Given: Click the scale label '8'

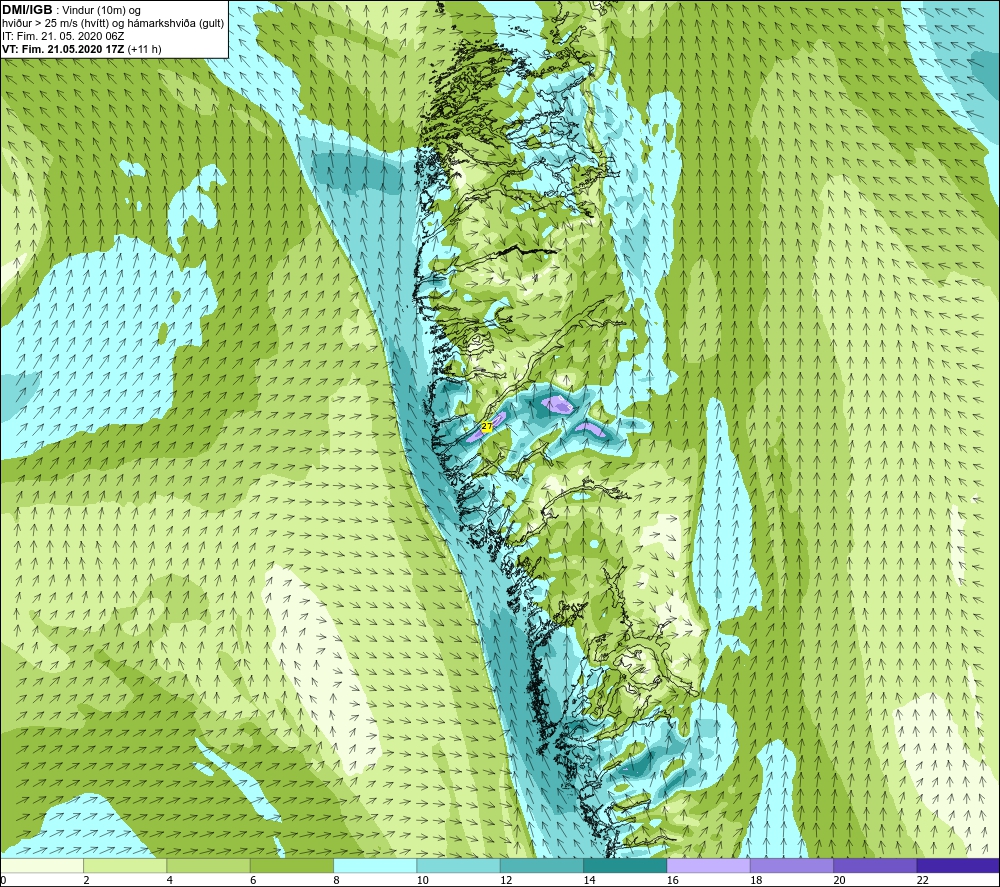Looking at the screenshot, I should pos(336,880).
